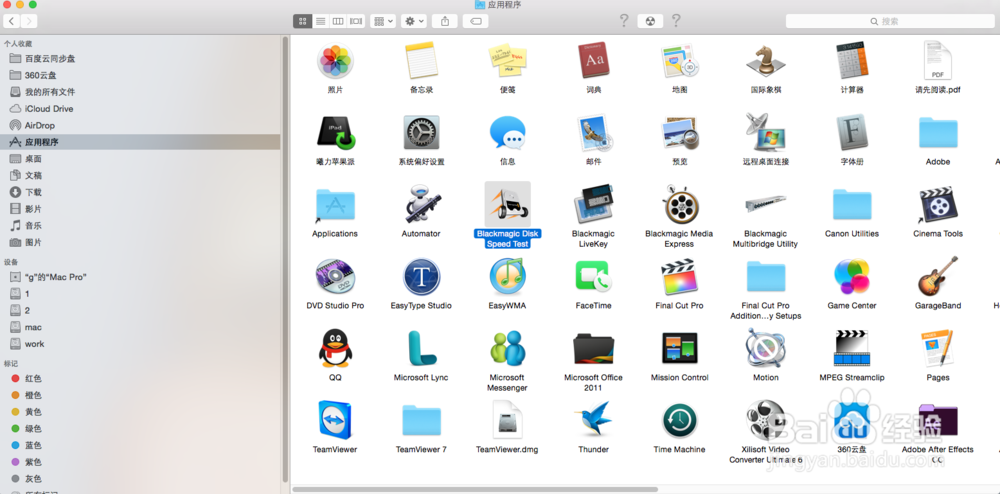The height and width of the screenshot is (494, 1000).
Task: Open the Adobe folder
Action: click(x=938, y=133)
